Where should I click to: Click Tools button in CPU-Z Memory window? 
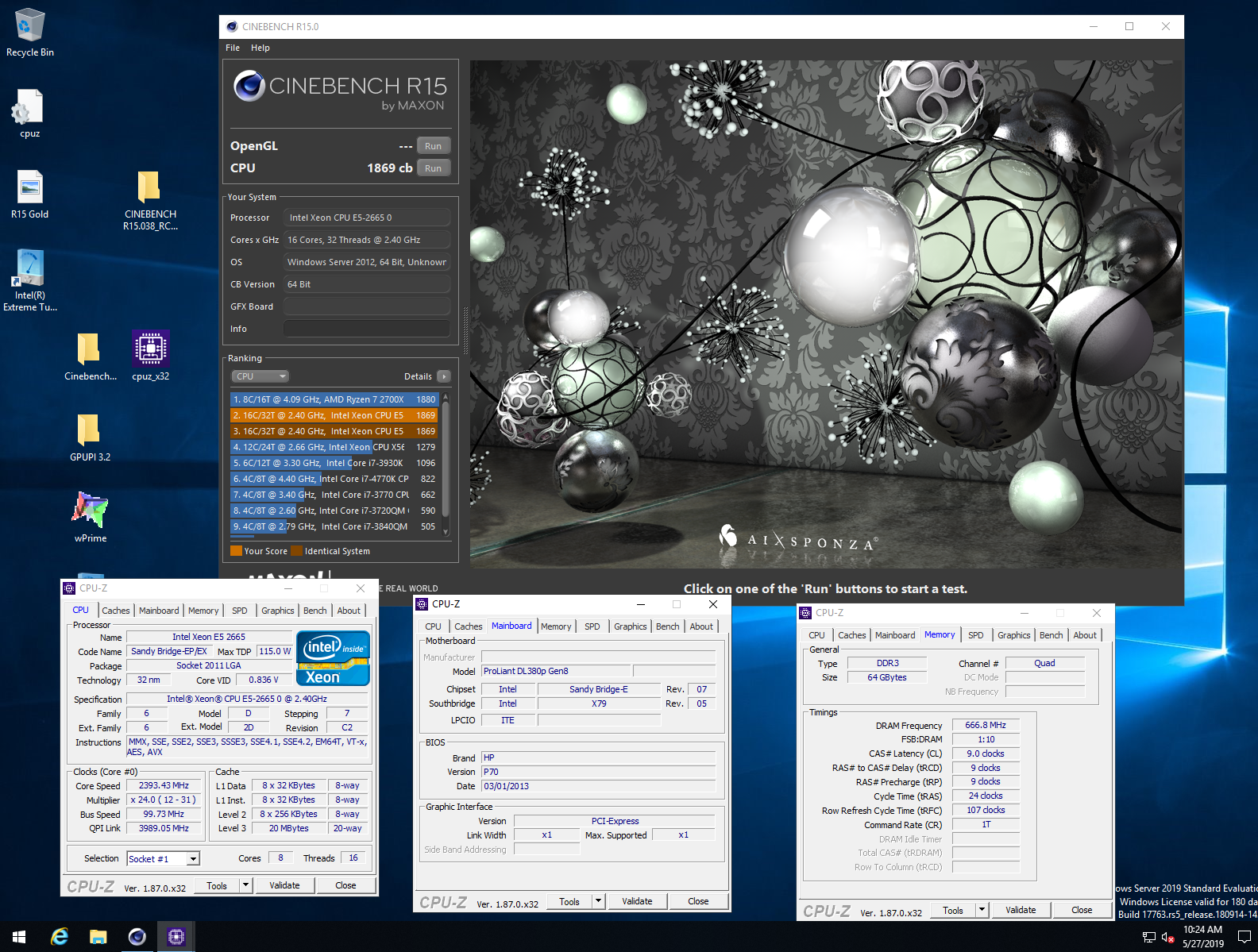pyautogui.click(x=953, y=910)
